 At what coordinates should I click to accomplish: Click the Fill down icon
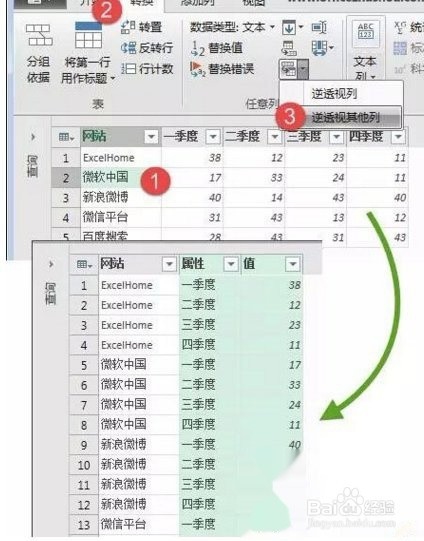click(x=289, y=27)
